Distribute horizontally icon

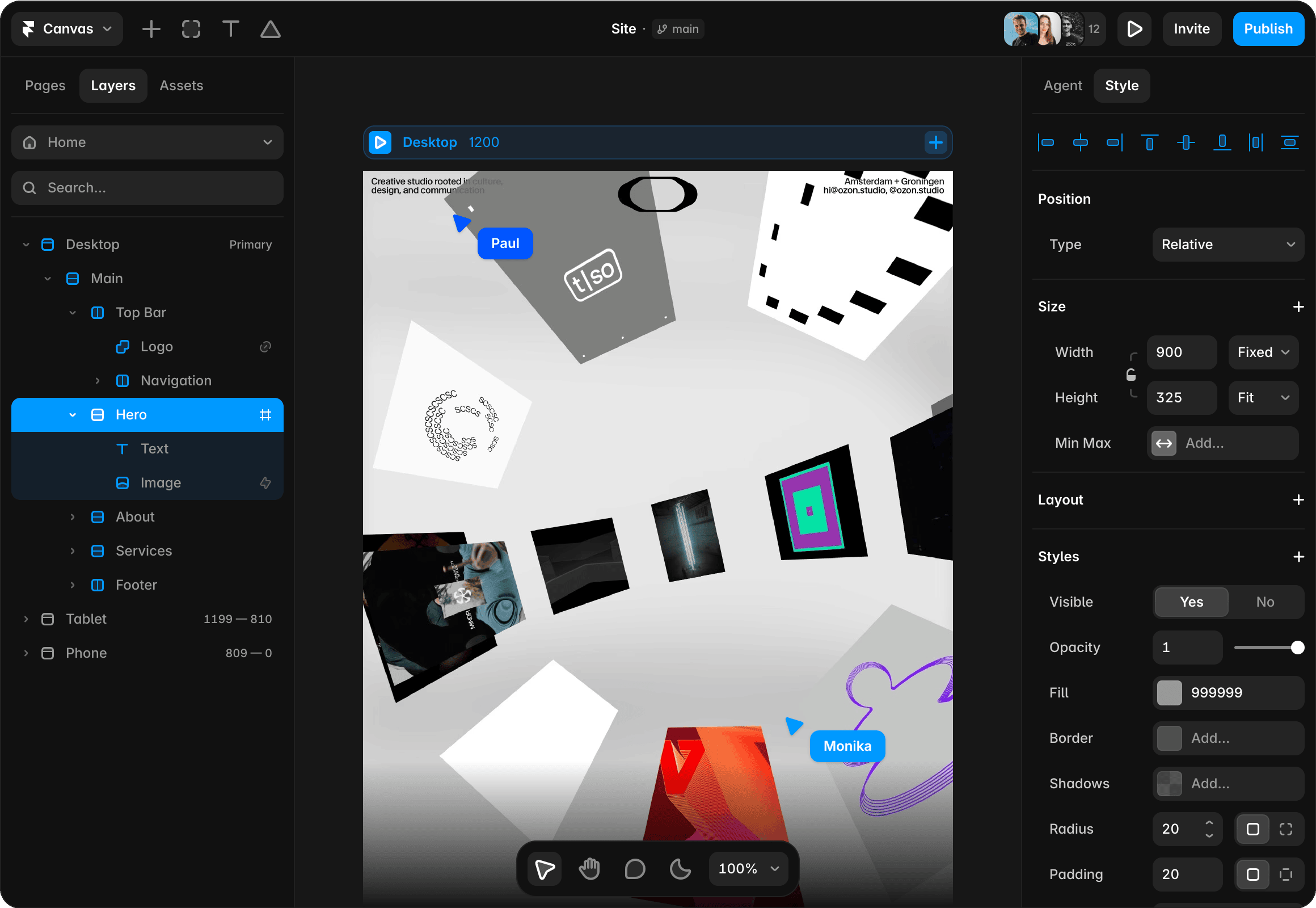point(1256,142)
